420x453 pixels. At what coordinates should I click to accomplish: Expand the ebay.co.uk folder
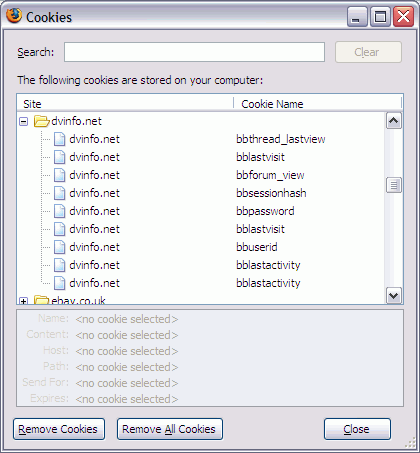tap(23, 301)
